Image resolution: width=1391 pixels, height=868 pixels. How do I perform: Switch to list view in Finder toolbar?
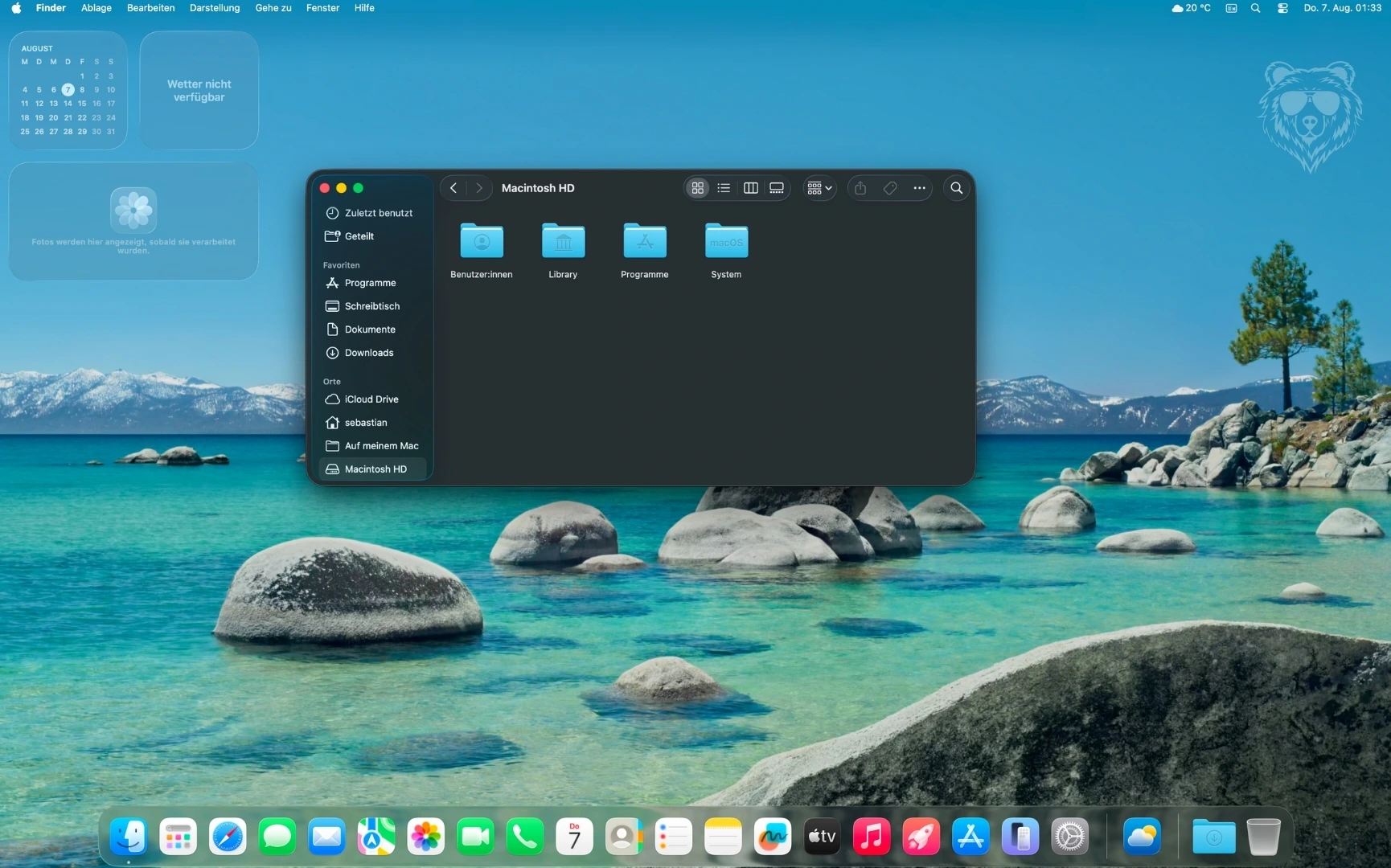coord(723,187)
